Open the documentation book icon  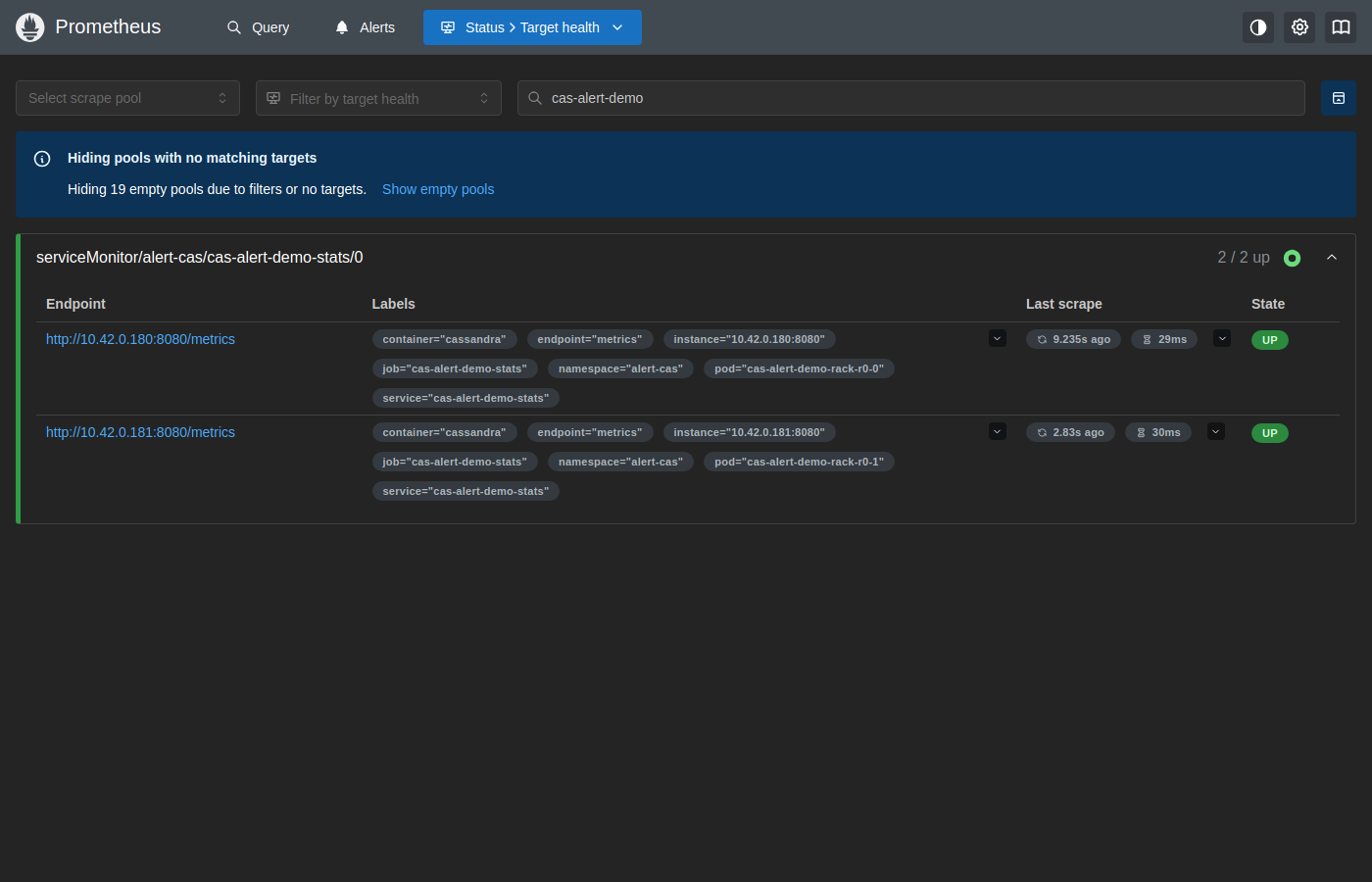tap(1341, 27)
